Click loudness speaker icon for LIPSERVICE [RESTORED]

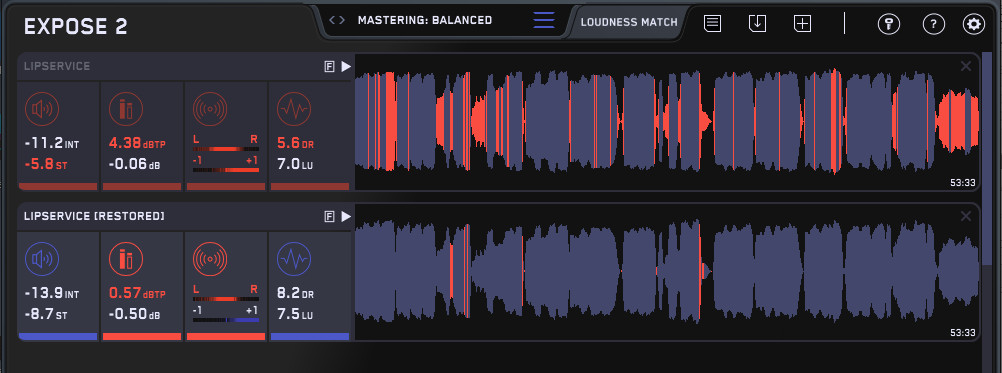[x=42, y=259]
